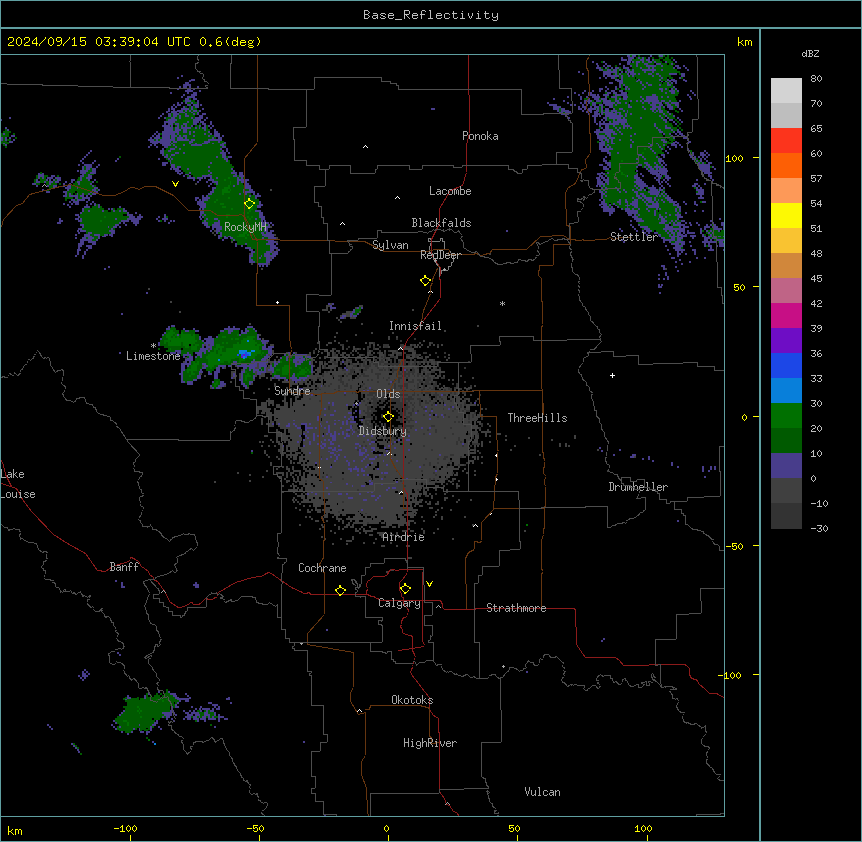Click the Lake Louise label
The width and height of the screenshot is (862, 842).
click(x=18, y=484)
